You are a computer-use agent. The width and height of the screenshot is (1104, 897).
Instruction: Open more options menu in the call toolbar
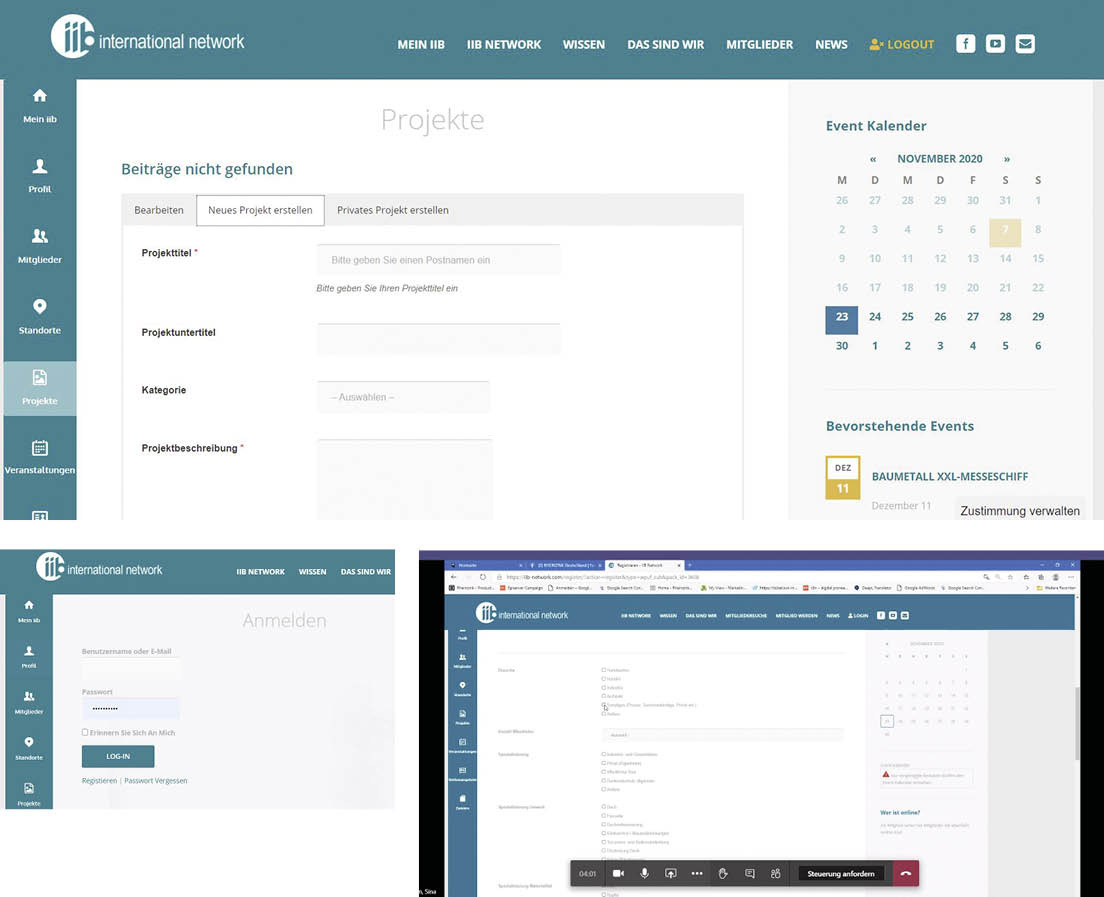point(697,873)
